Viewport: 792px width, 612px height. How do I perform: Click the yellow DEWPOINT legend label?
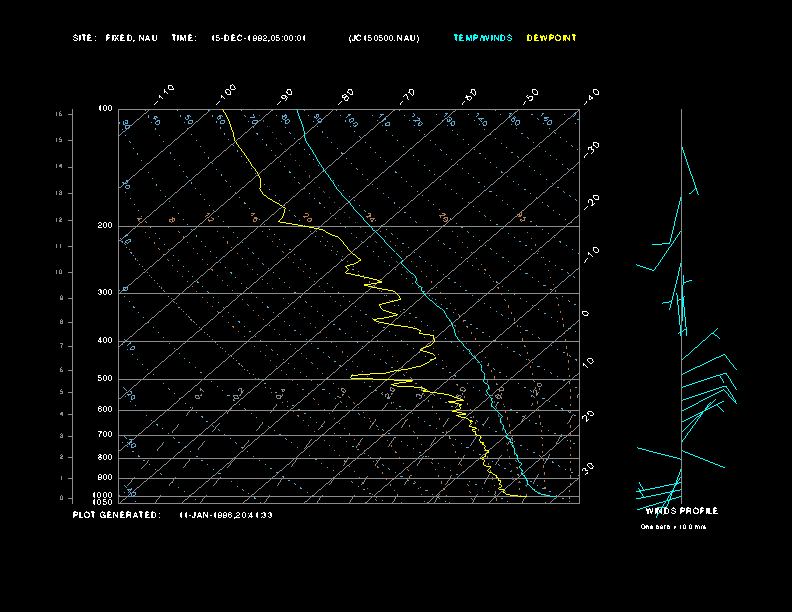click(x=551, y=38)
